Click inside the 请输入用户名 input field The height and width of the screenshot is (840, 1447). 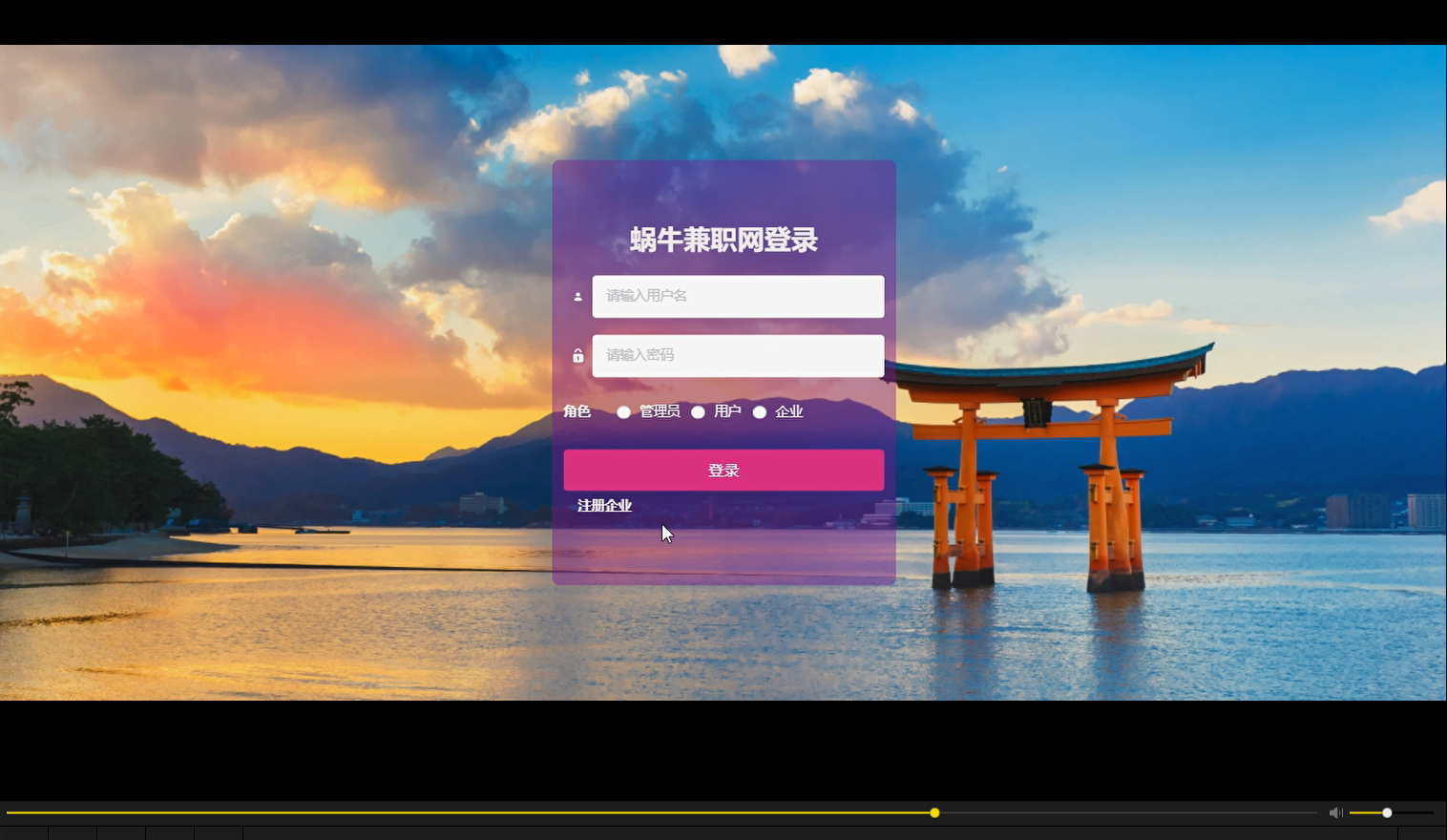[737, 296]
